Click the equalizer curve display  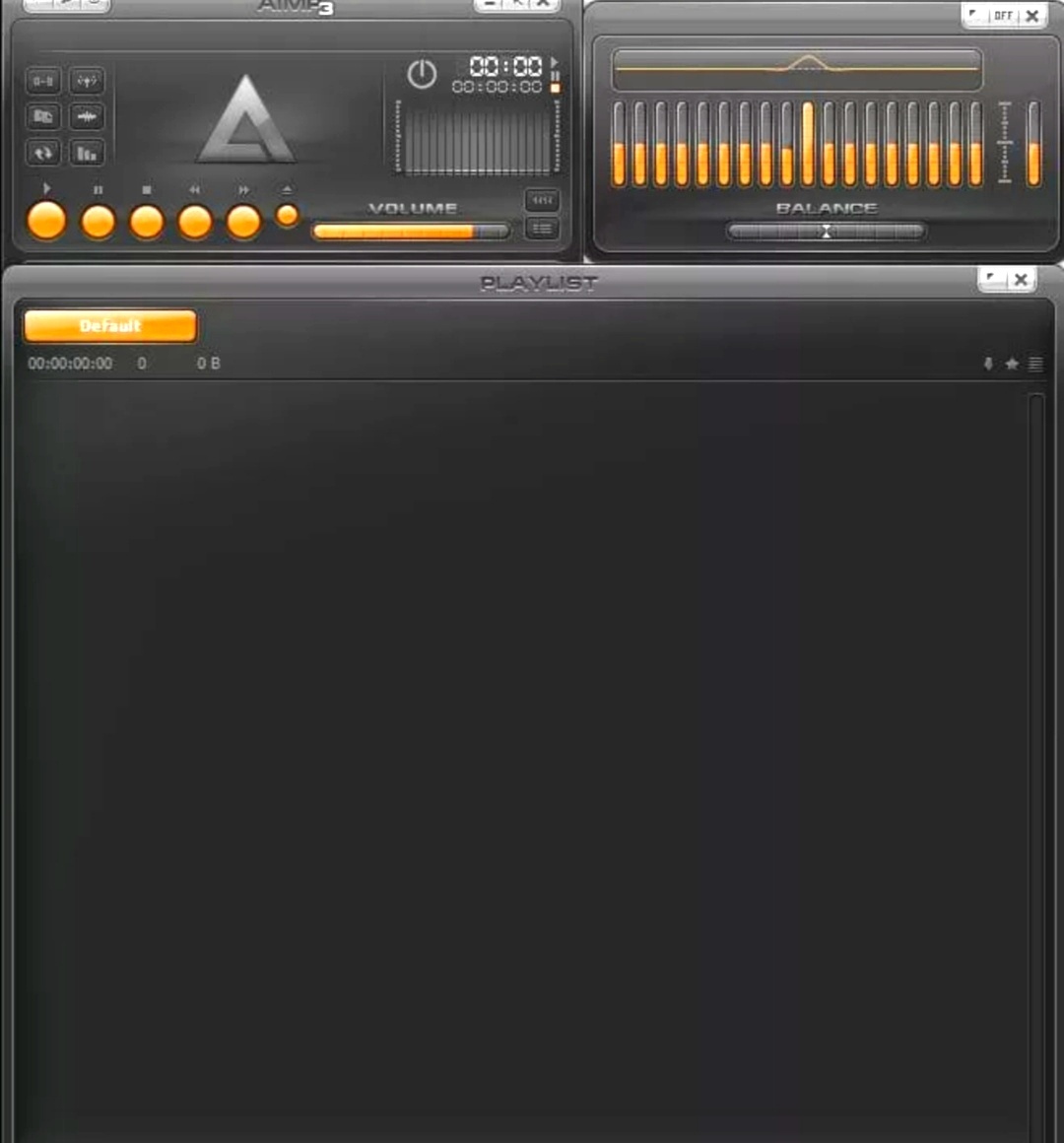click(x=797, y=69)
